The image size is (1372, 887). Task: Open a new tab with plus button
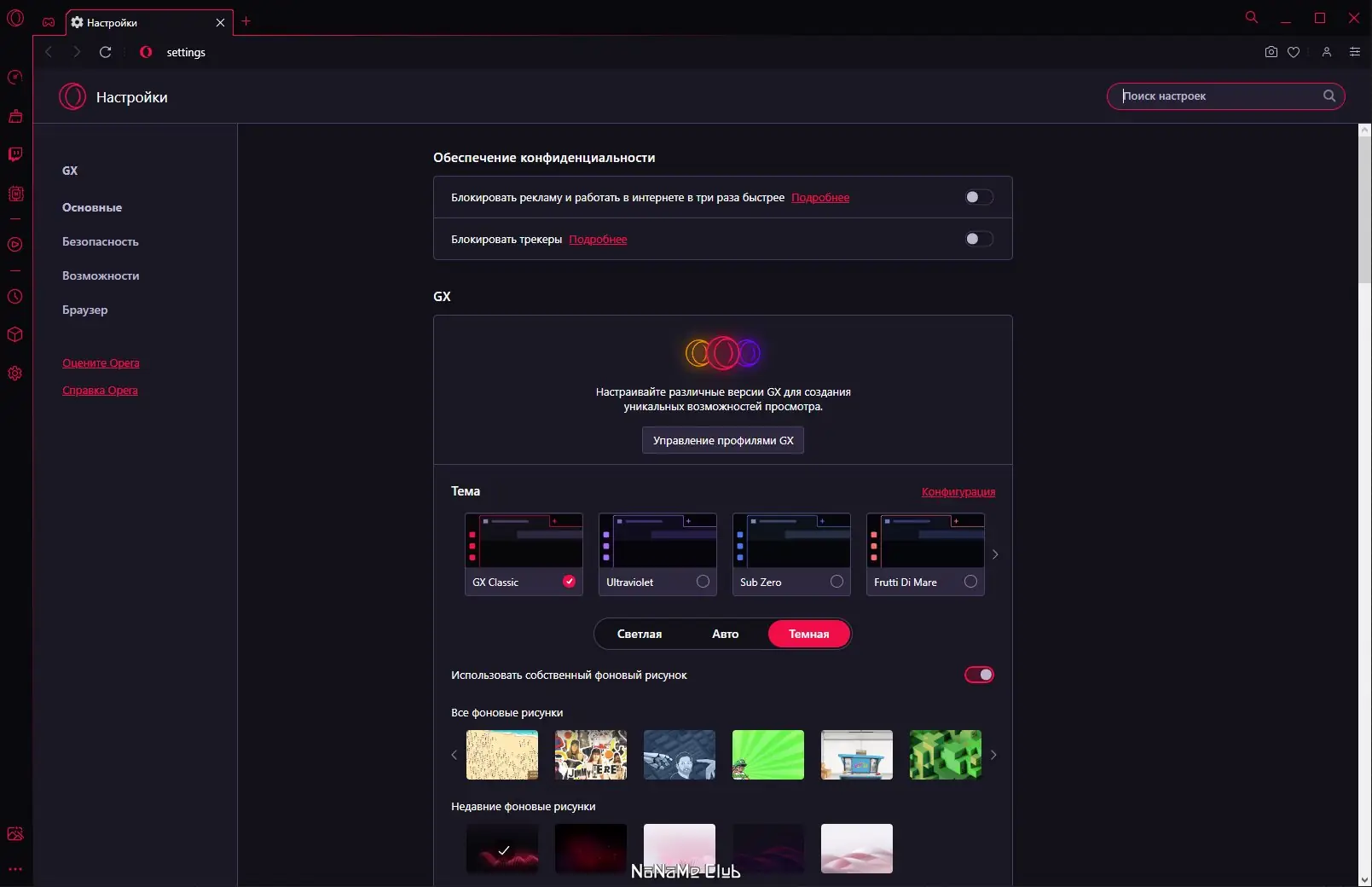(246, 21)
